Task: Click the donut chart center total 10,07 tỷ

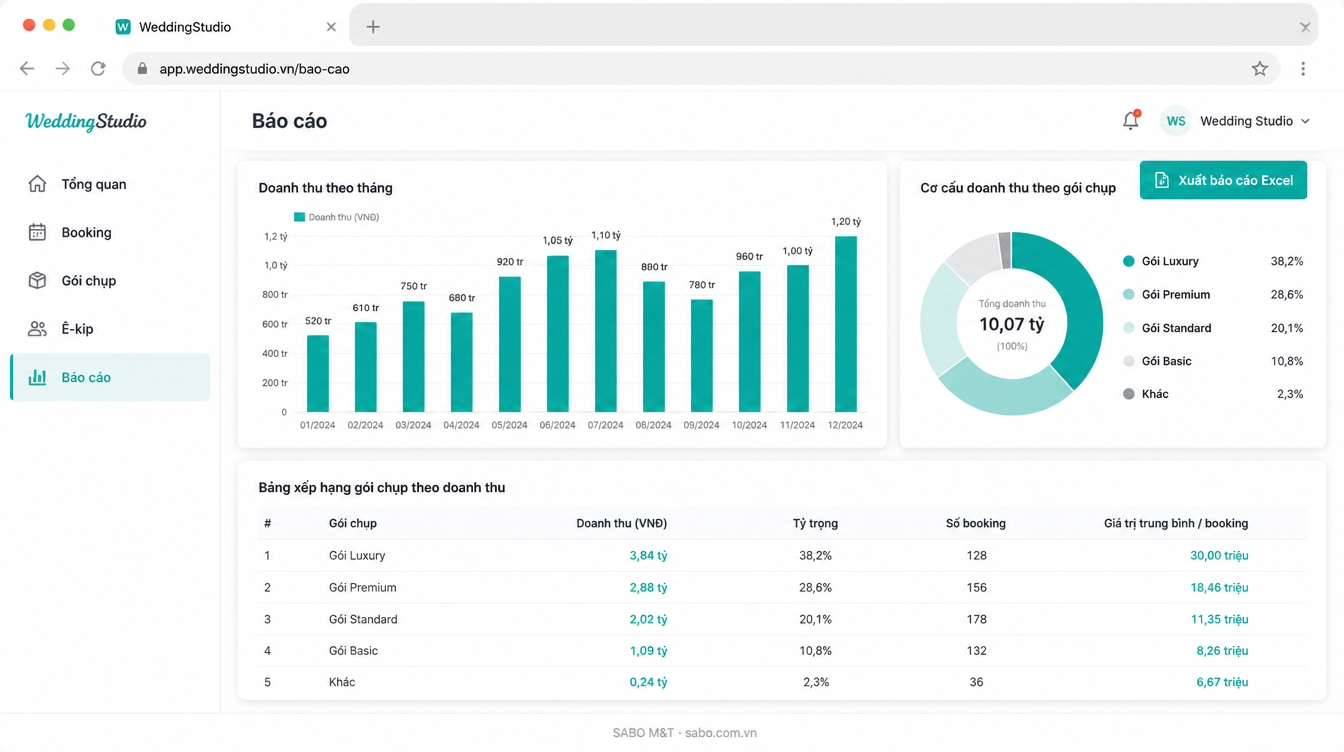Action: pos(1012,324)
